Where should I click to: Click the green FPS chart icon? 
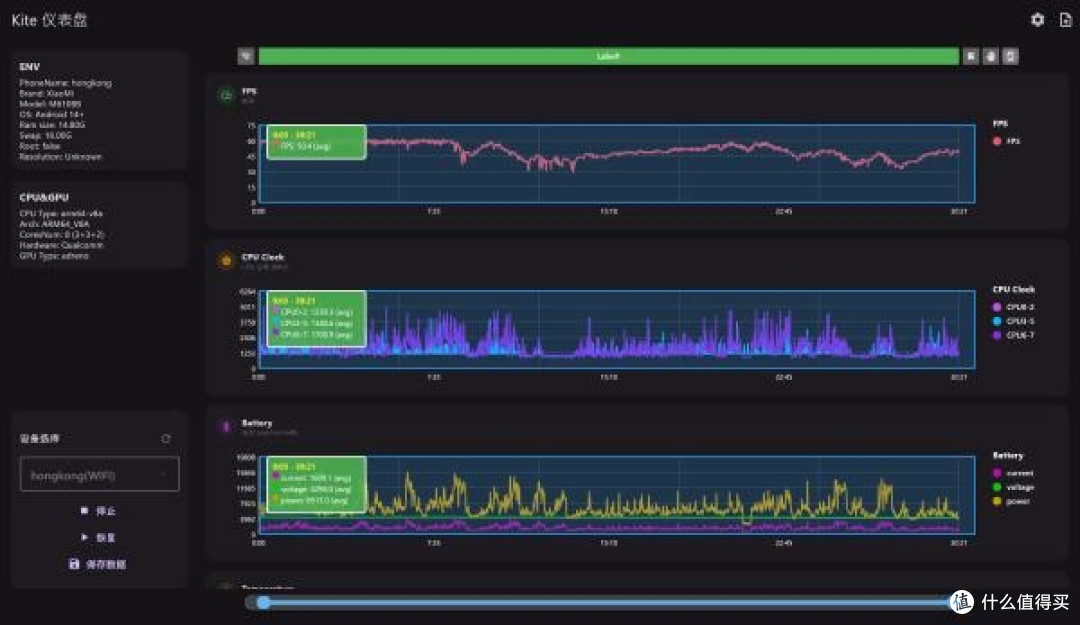click(226, 94)
